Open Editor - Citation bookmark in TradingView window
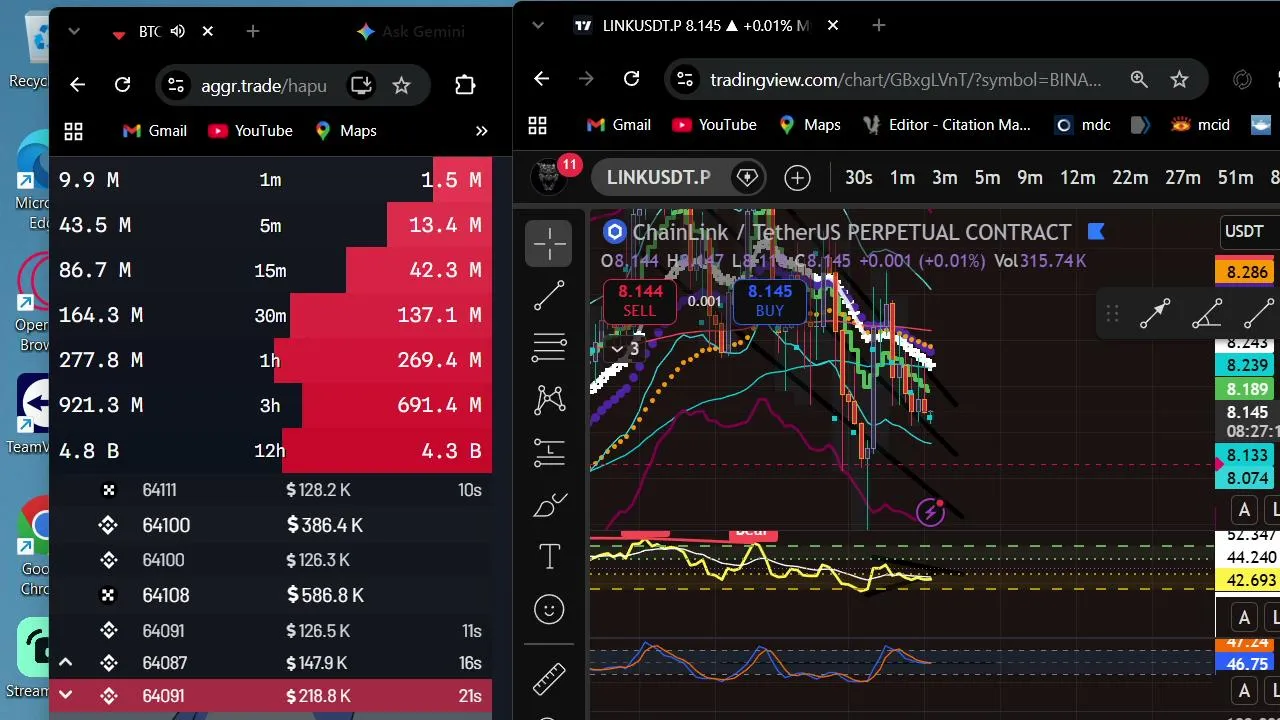The image size is (1280, 720). click(x=945, y=125)
